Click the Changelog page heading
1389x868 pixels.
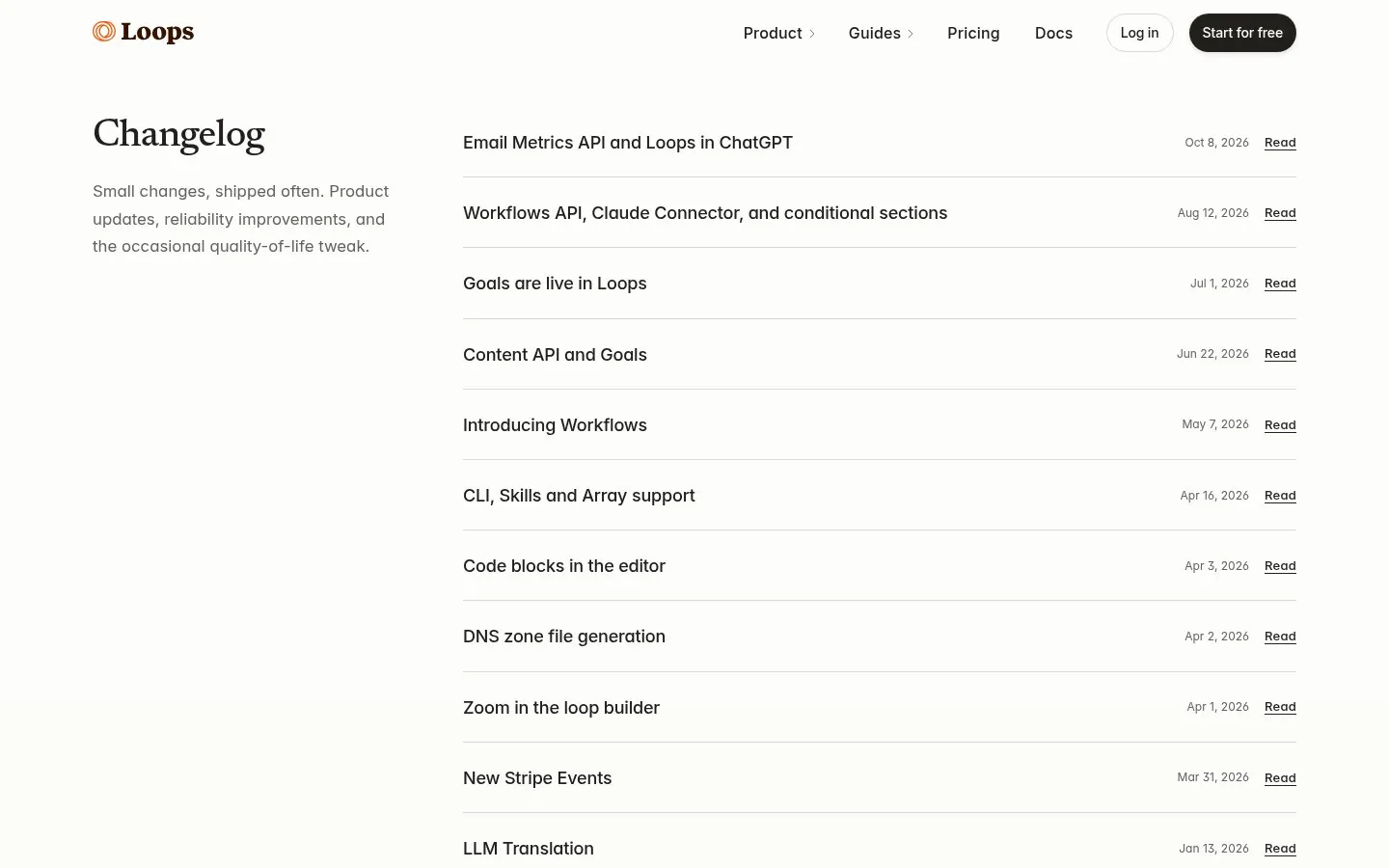[178, 135]
